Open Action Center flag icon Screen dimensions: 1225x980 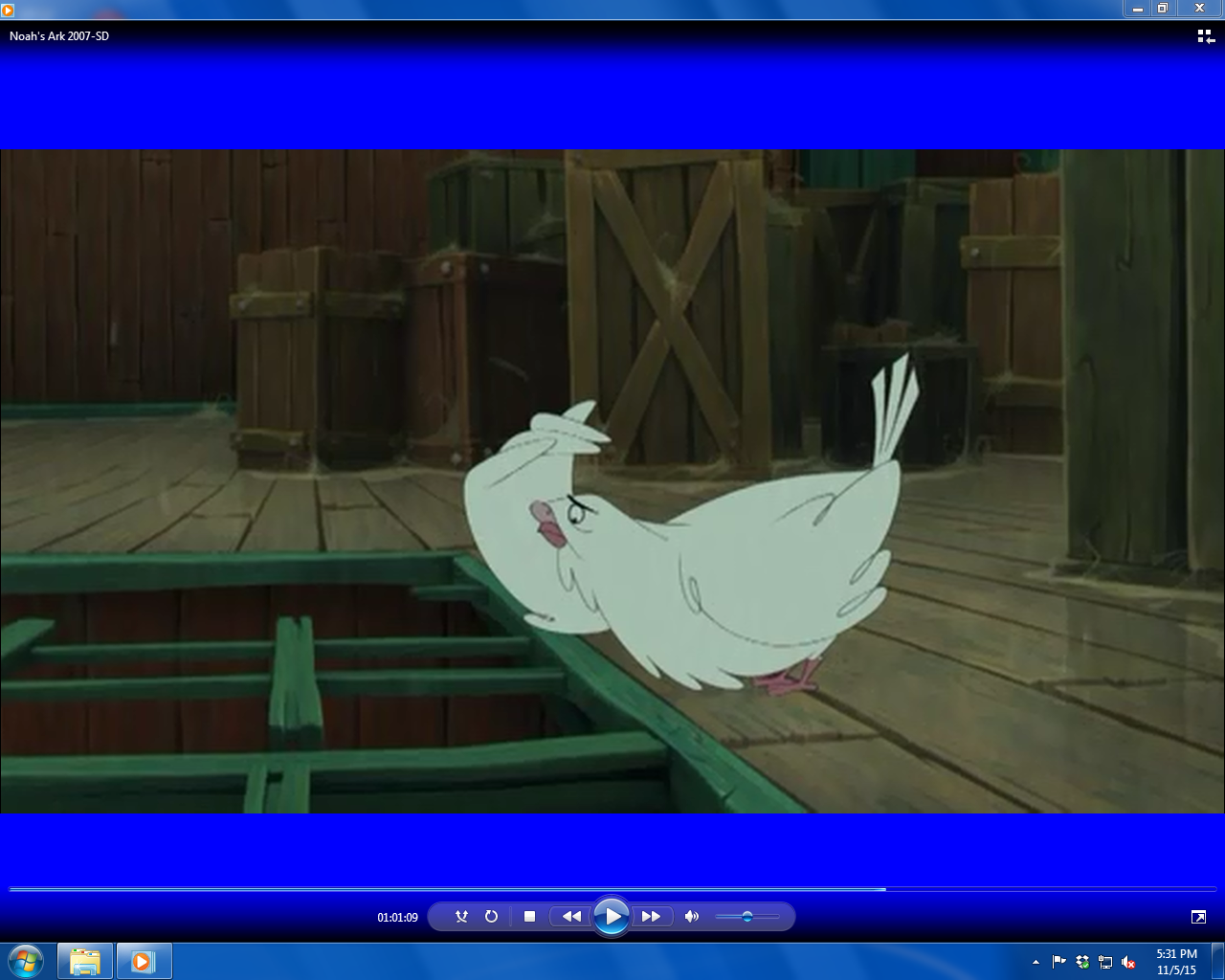(1058, 962)
